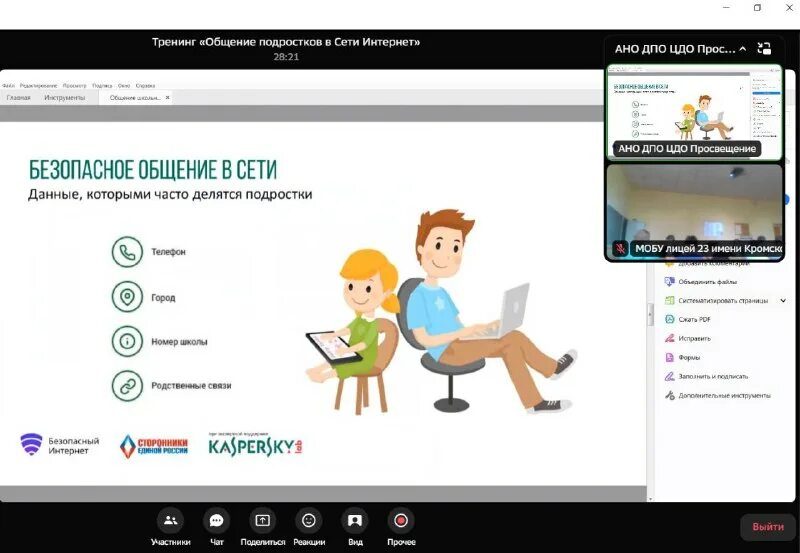This screenshot has height=553, width=800.
Task: Leave meeting with the Выйти button
Action: pos(768,526)
